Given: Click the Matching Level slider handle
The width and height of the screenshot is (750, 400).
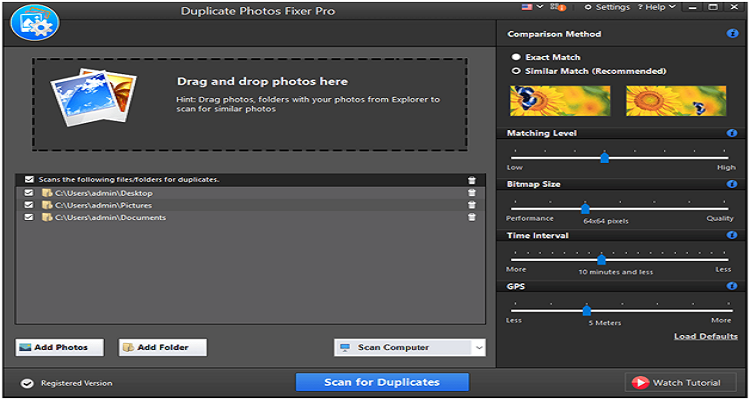Looking at the screenshot, I should tap(605, 158).
